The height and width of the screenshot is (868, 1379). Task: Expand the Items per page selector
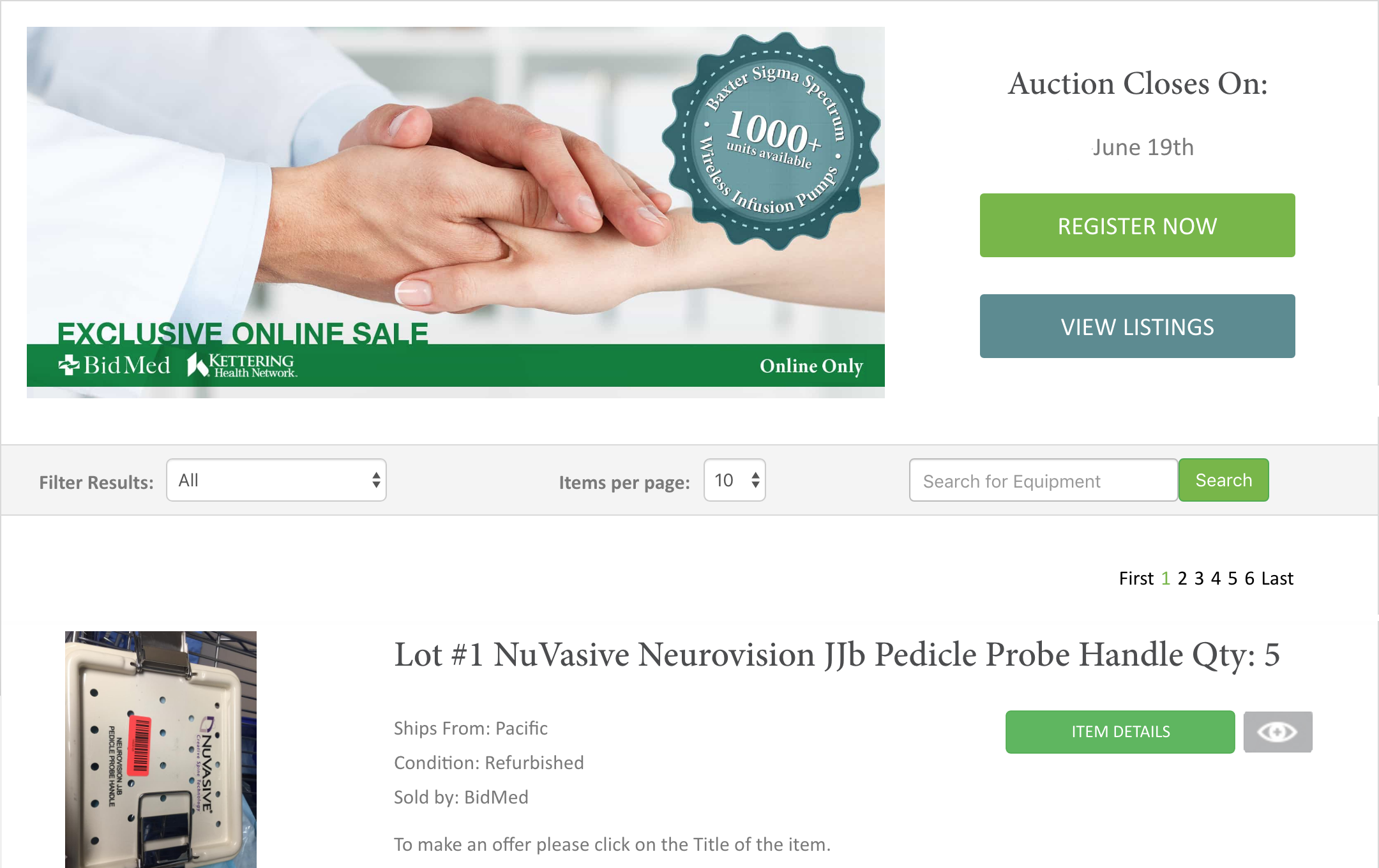735,480
